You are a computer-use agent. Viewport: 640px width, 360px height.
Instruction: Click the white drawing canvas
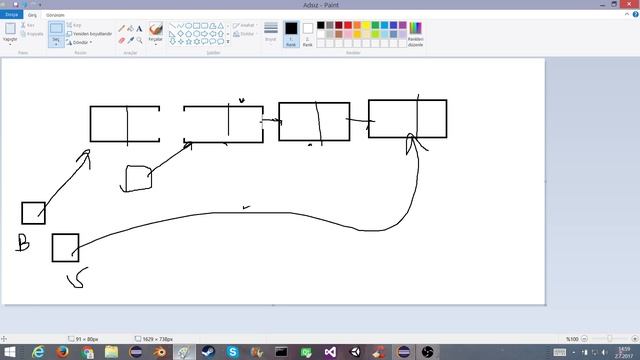click(273, 181)
